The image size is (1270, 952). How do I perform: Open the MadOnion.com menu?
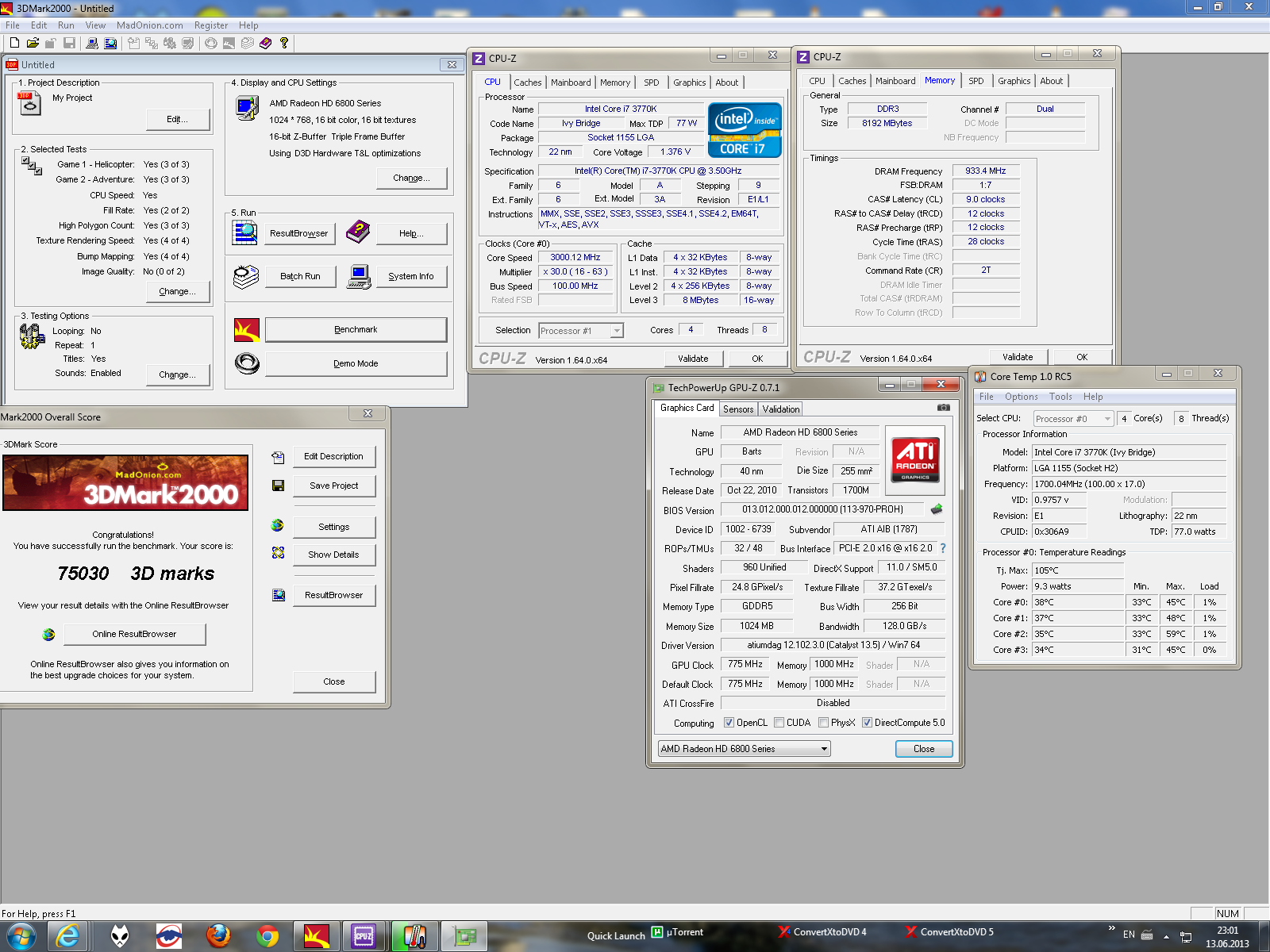point(150,25)
